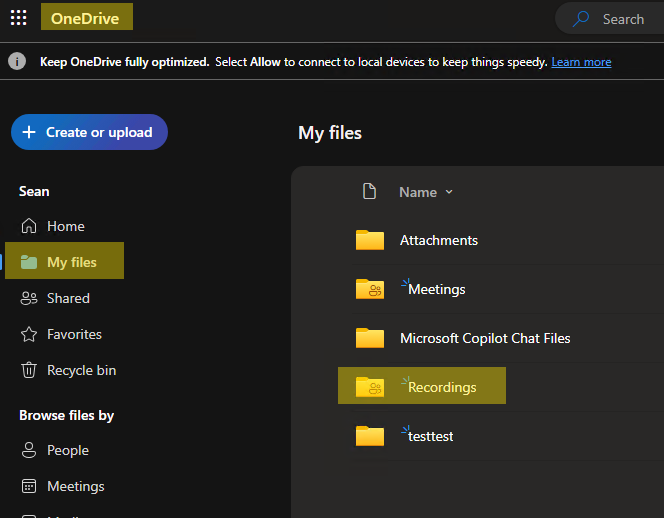
Task: Follow the Learn more link
Action: click(x=581, y=62)
